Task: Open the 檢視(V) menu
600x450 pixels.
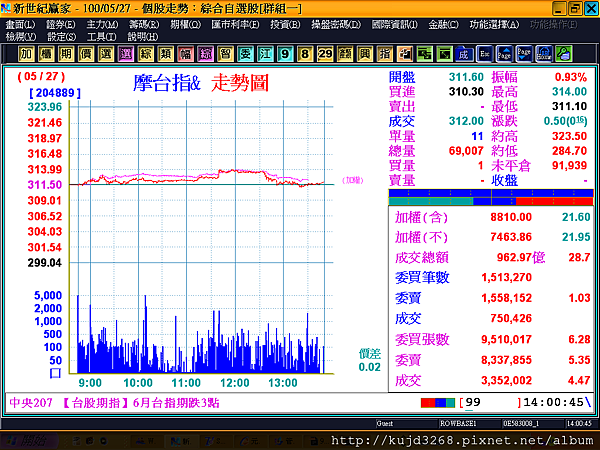Action: coord(21,37)
